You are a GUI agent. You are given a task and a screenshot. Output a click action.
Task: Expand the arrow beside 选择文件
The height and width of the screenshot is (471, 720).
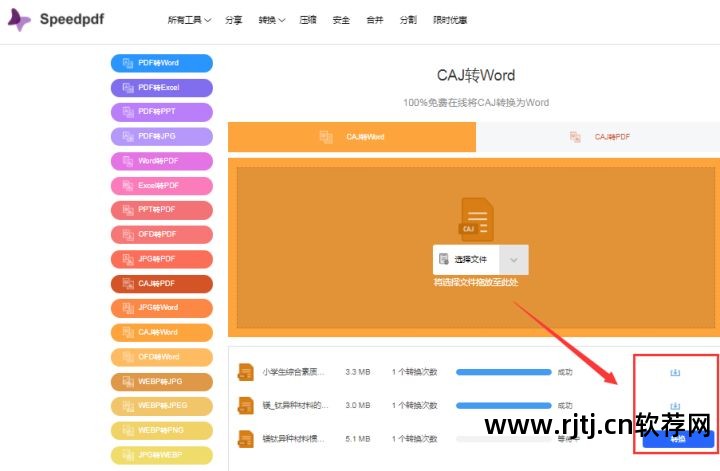(514, 260)
